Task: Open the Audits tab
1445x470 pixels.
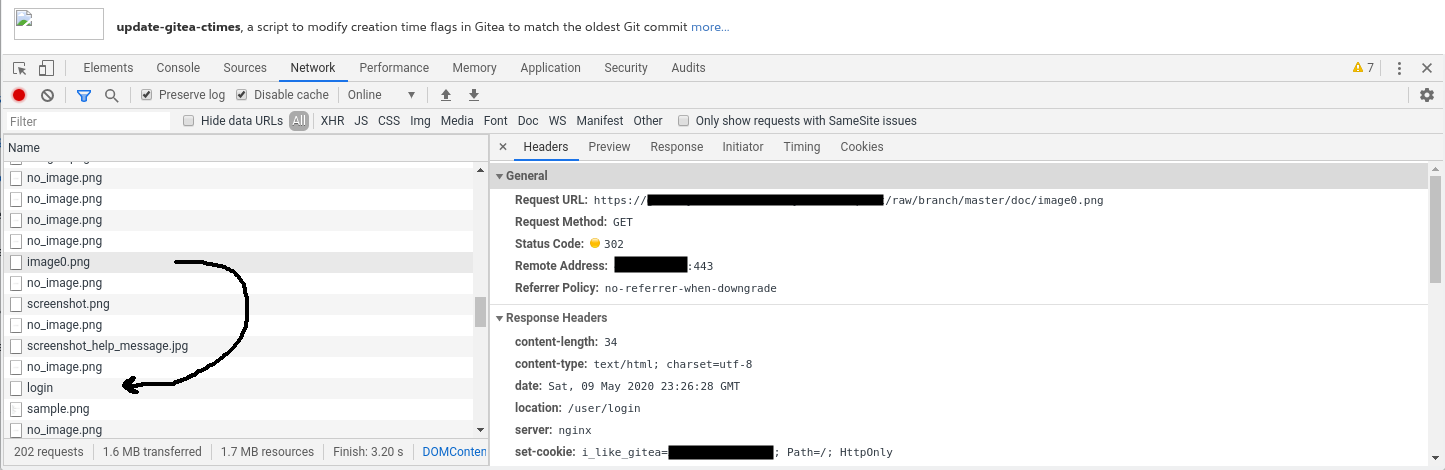Action: pyautogui.click(x=688, y=68)
